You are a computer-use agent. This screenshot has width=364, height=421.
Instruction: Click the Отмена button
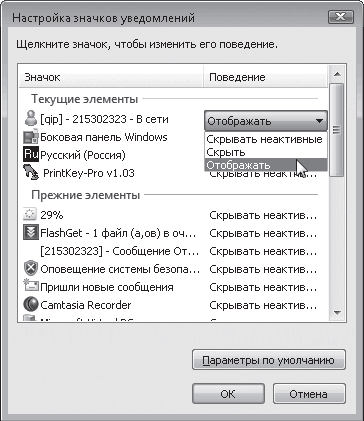(309, 394)
